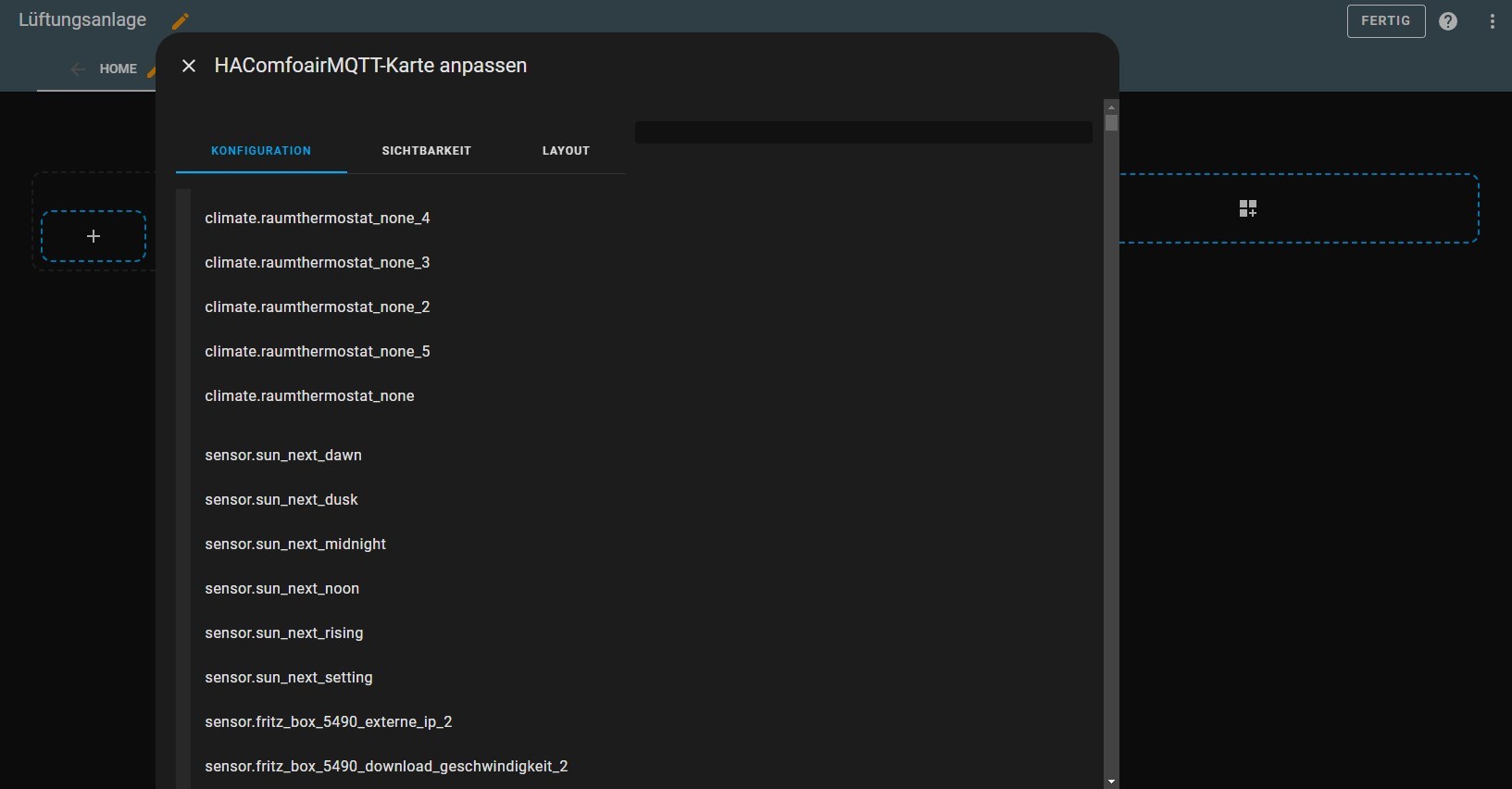Open the three-dot overflow menu
Viewport: 1512px width, 789px height.
tap(1493, 21)
